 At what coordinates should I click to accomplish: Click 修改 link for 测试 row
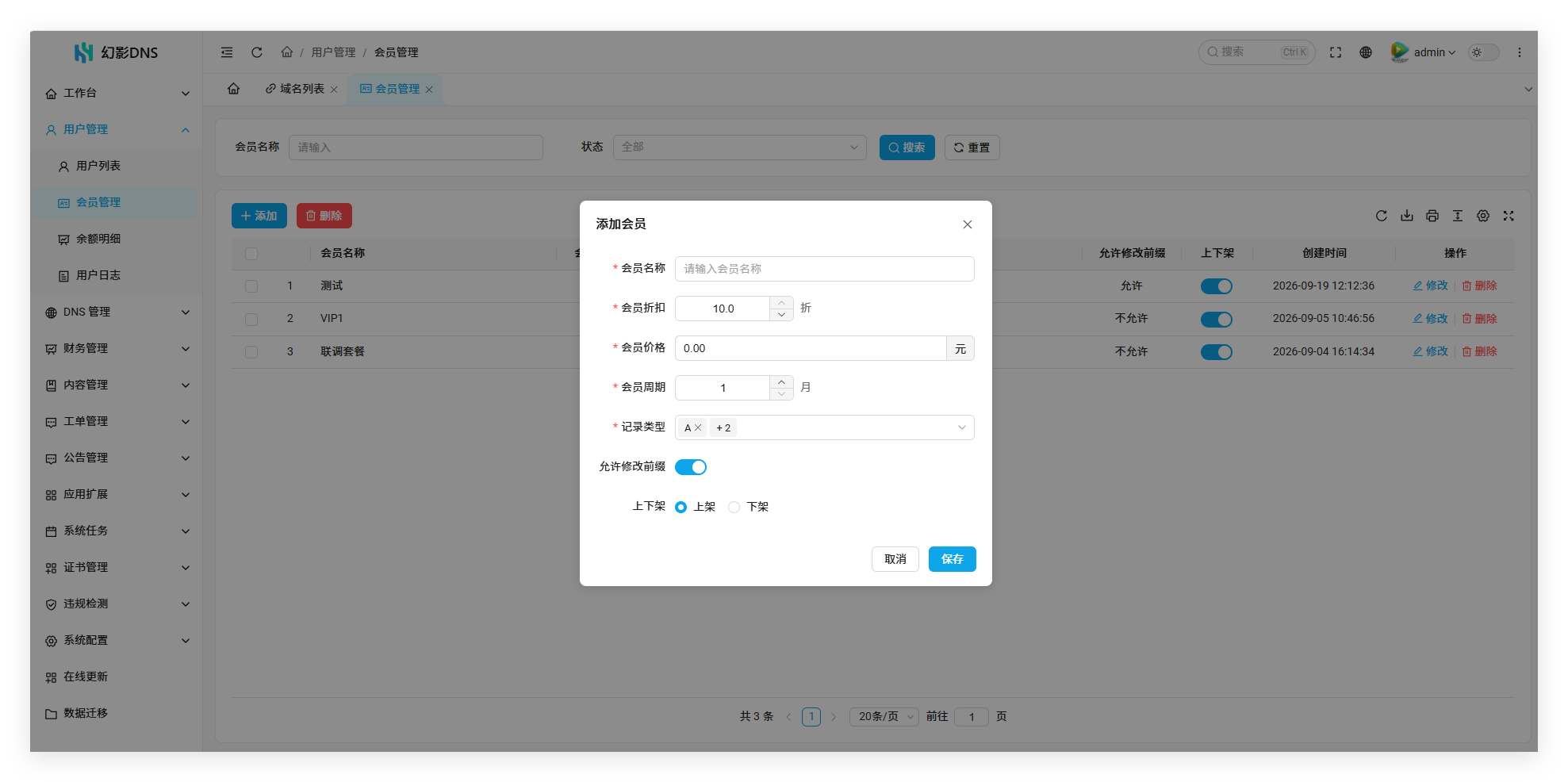(1431, 286)
